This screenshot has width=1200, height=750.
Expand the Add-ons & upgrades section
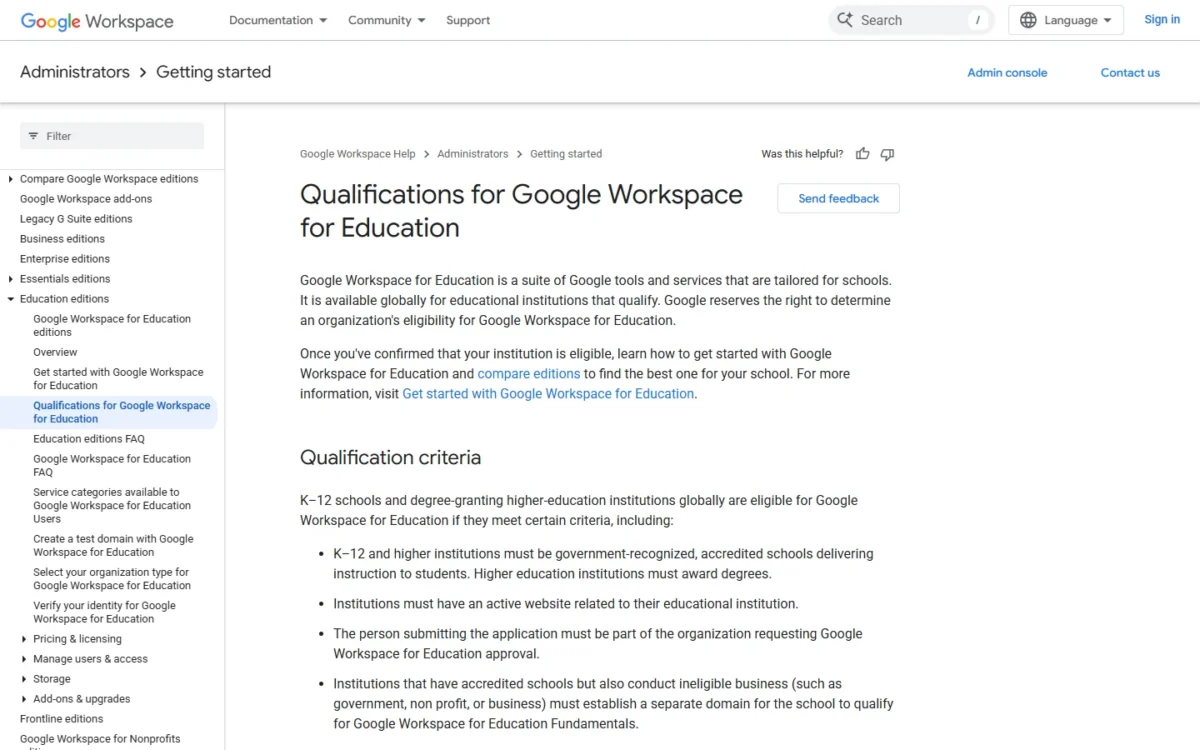[24, 699]
